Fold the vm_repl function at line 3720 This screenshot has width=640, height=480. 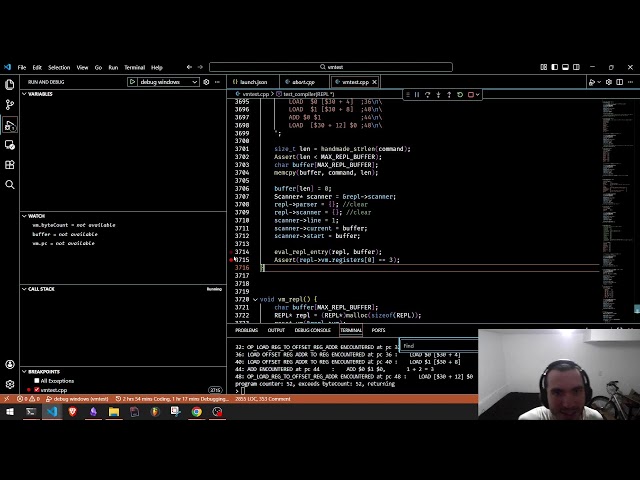tap(255, 300)
